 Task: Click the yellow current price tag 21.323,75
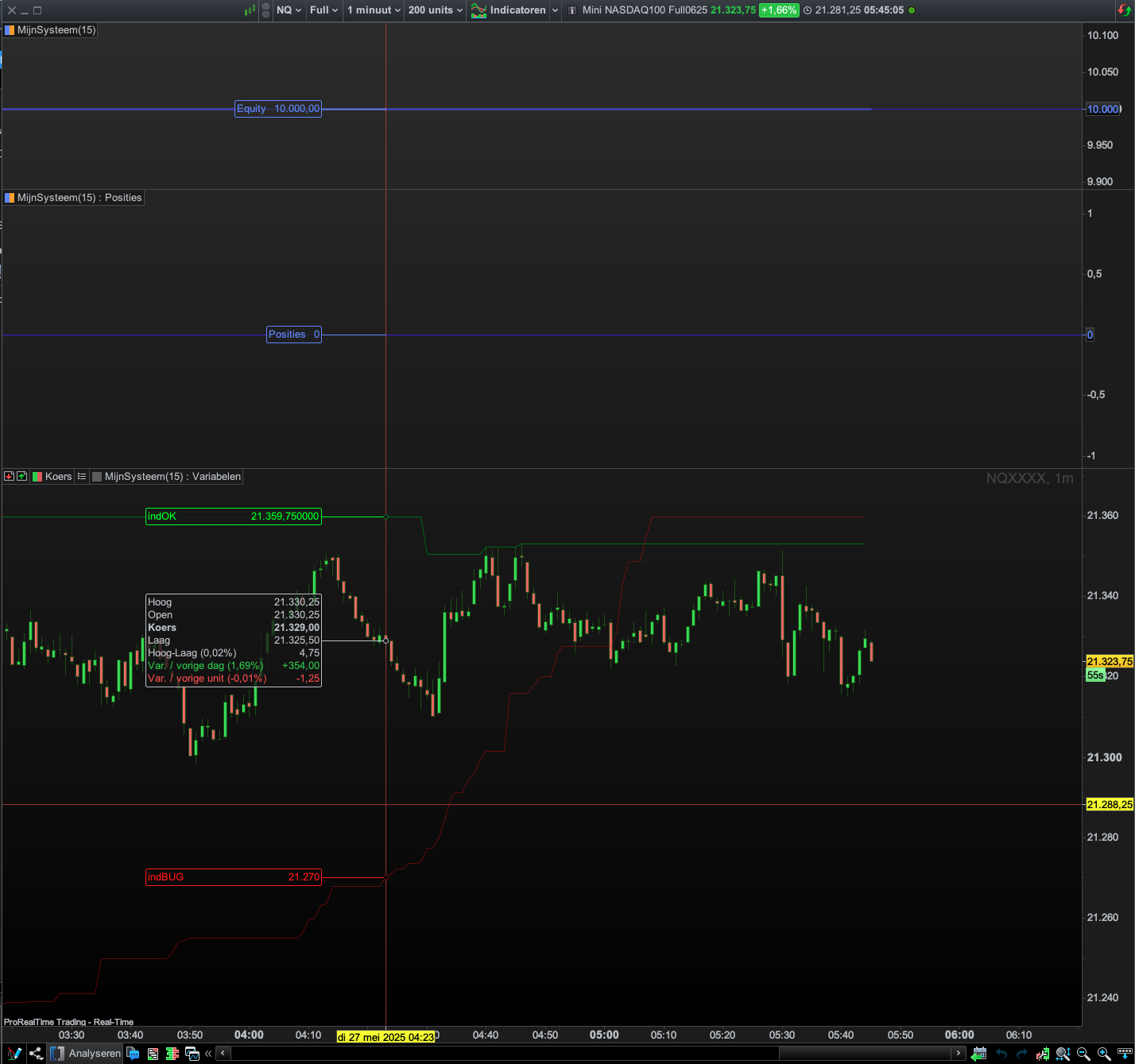(x=1110, y=661)
